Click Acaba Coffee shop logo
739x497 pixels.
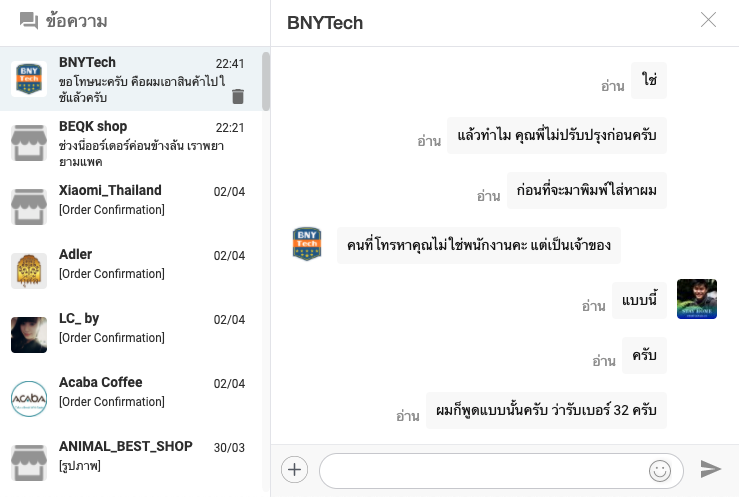29,398
